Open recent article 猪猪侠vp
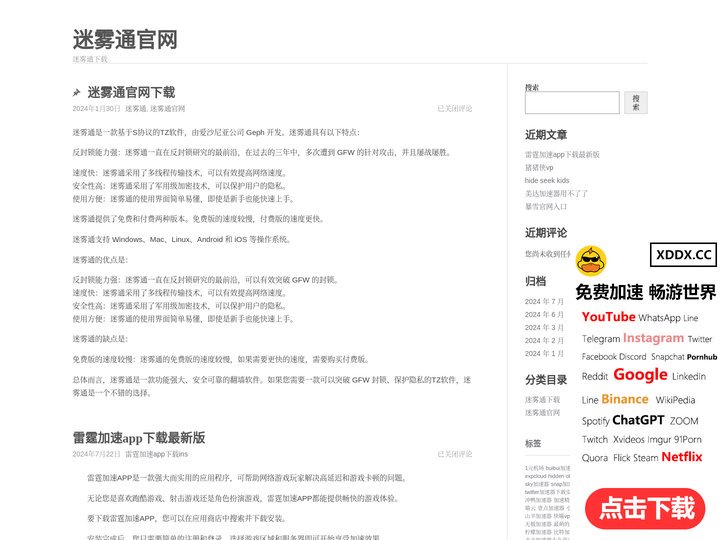This screenshot has width=720, height=540. (x=539, y=168)
